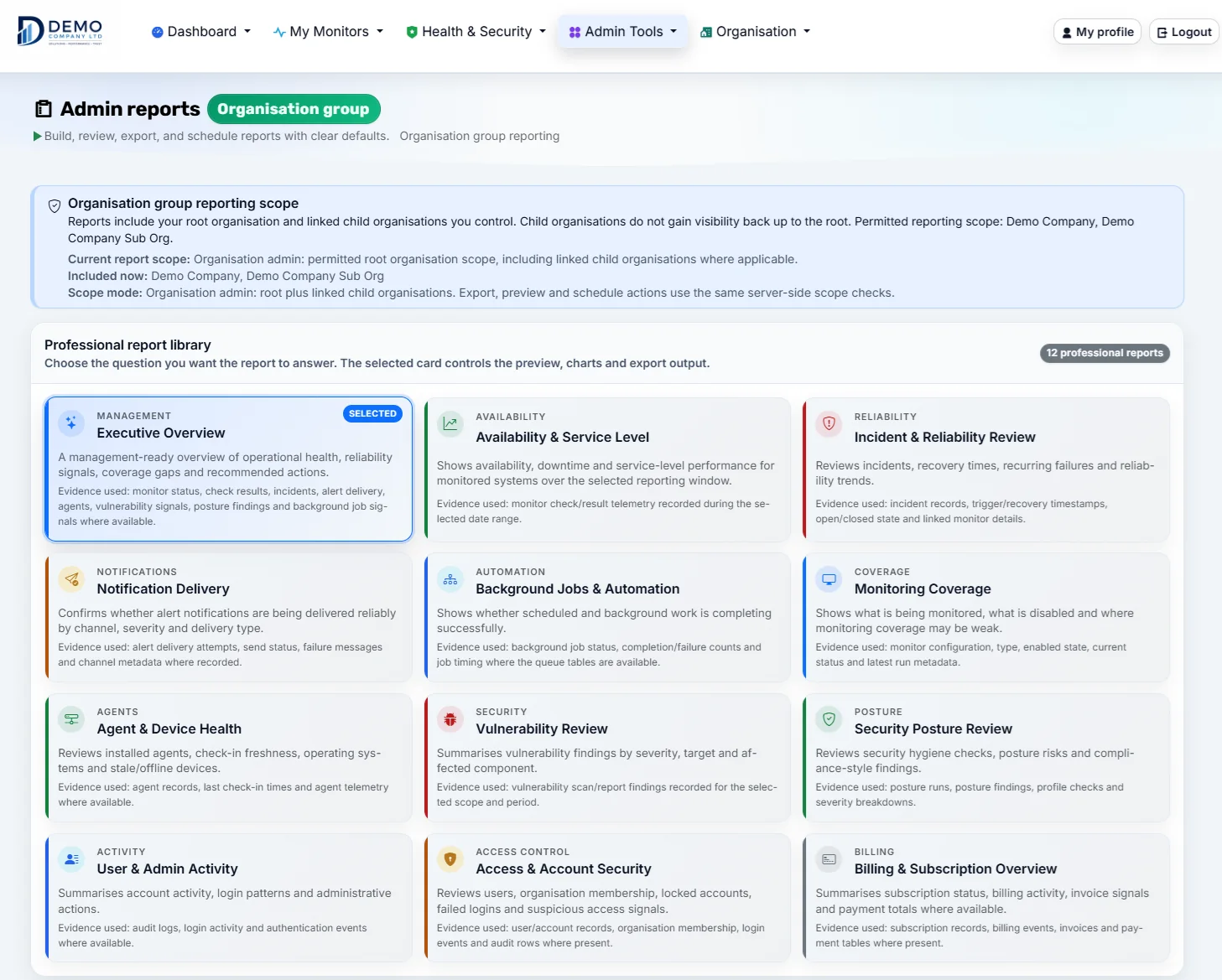Click the shield icon in reporting scope banner
The image size is (1222, 980).
click(x=55, y=205)
